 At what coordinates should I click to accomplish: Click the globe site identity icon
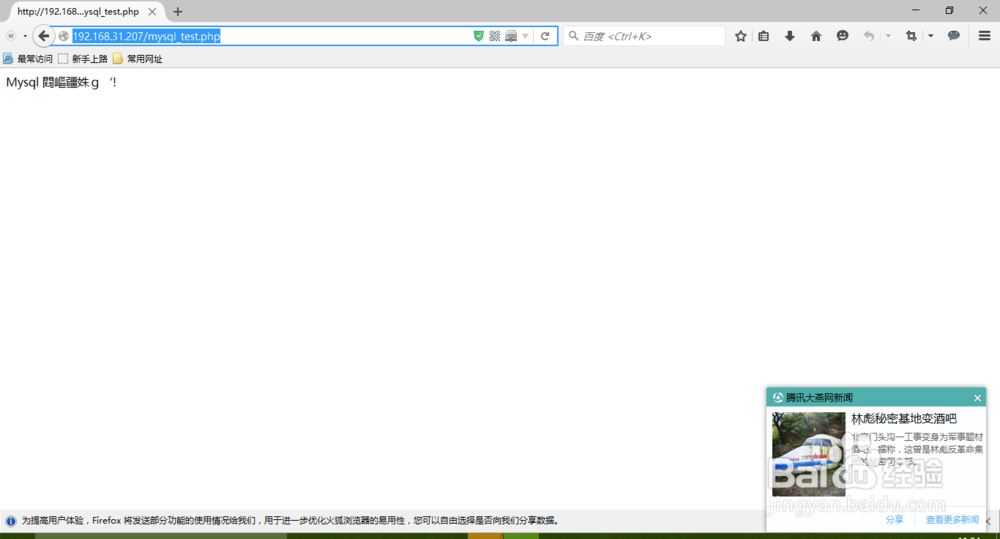tap(63, 36)
